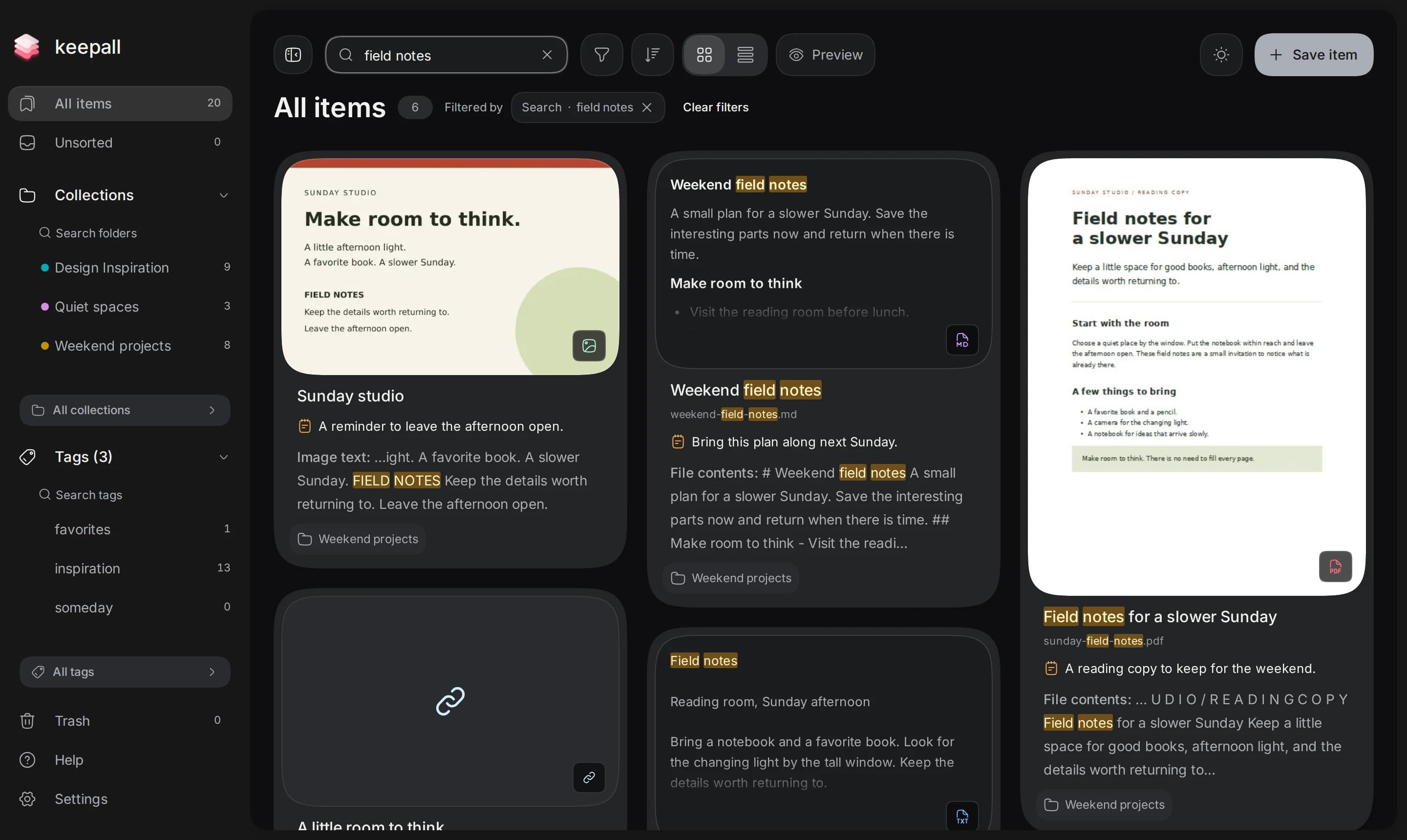Collapse the Tags section chevron

tap(224, 457)
